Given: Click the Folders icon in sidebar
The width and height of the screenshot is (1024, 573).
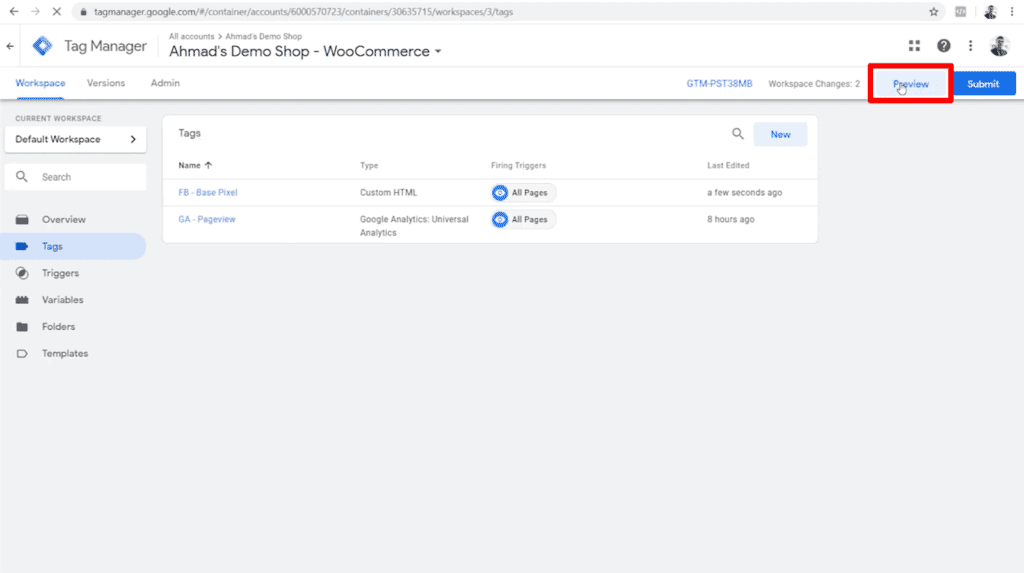Looking at the screenshot, I should click(22, 327).
